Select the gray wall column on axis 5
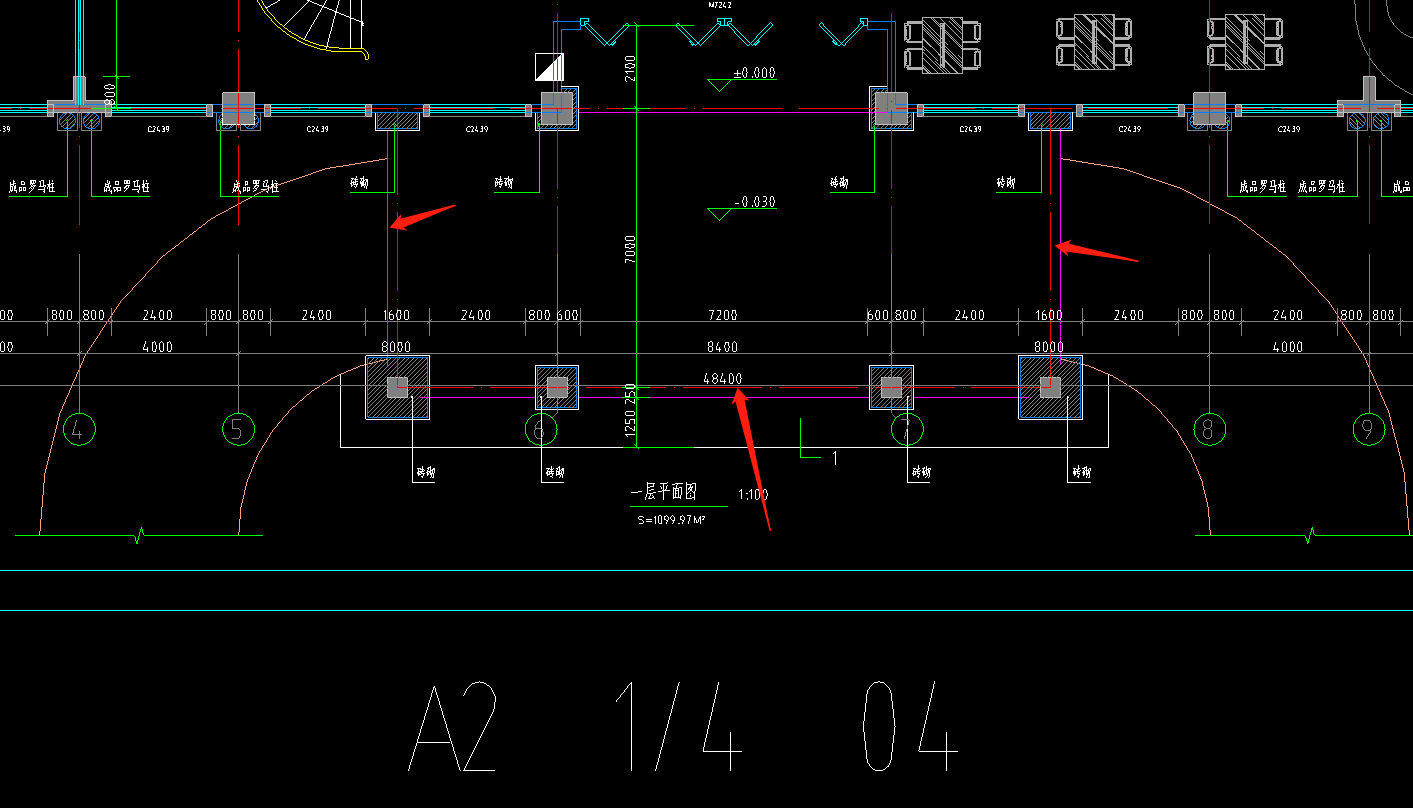This screenshot has height=808, width=1413. click(x=238, y=108)
